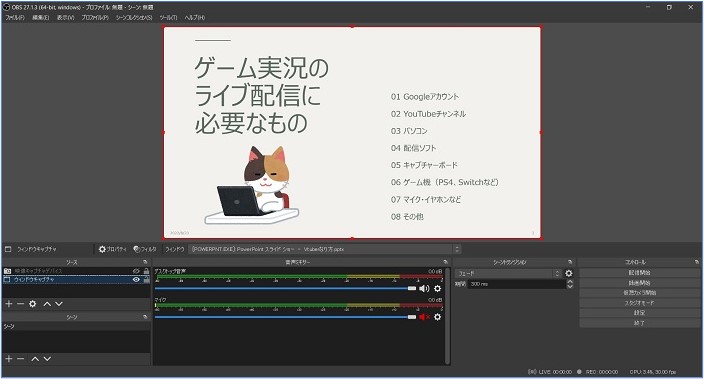The width and height of the screenshot is (704, 379).
Task: Click the OBS logo in title bar
Action: 6,7
